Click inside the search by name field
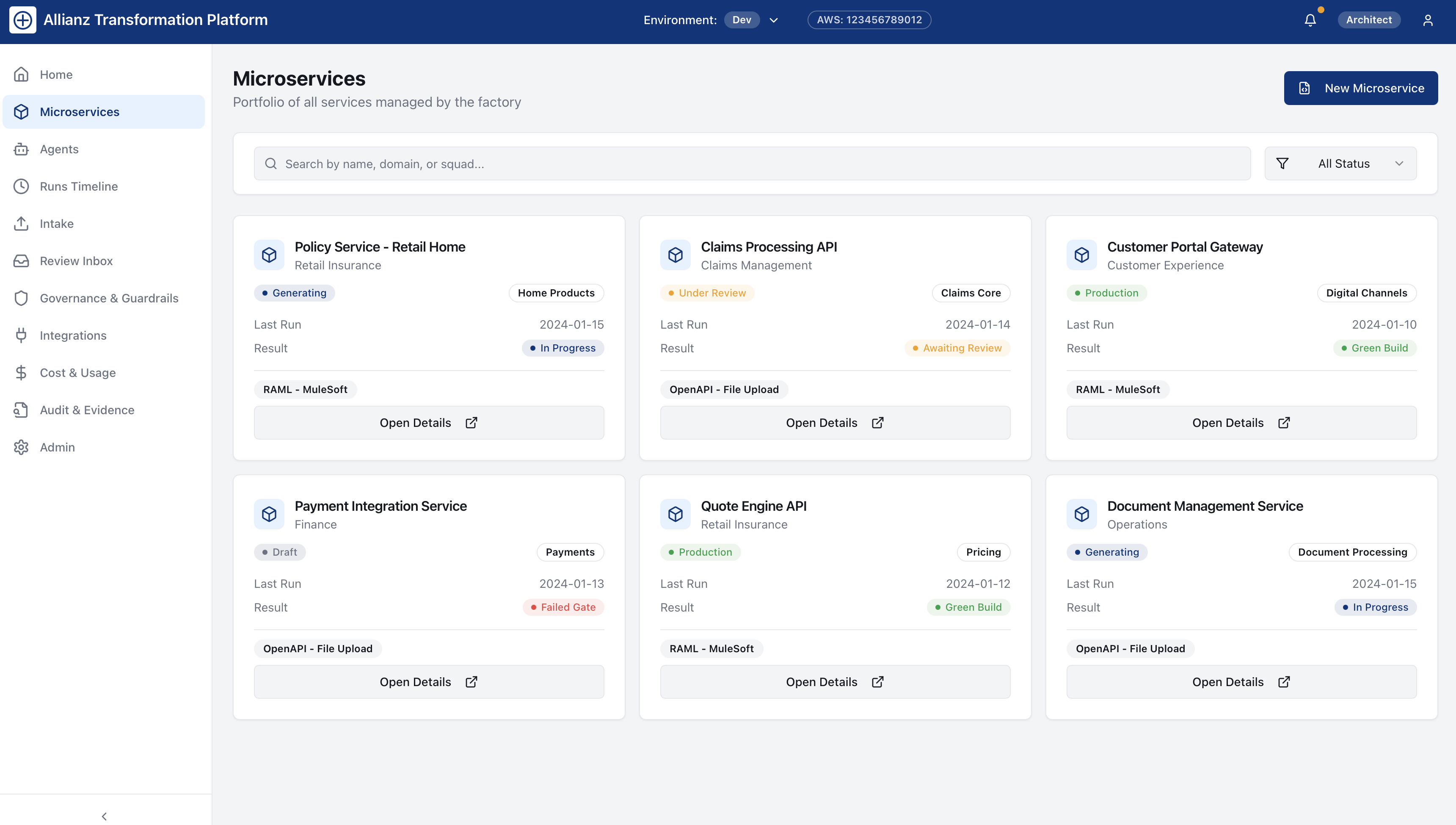The image size is (1456, 825). click(566, 163)
